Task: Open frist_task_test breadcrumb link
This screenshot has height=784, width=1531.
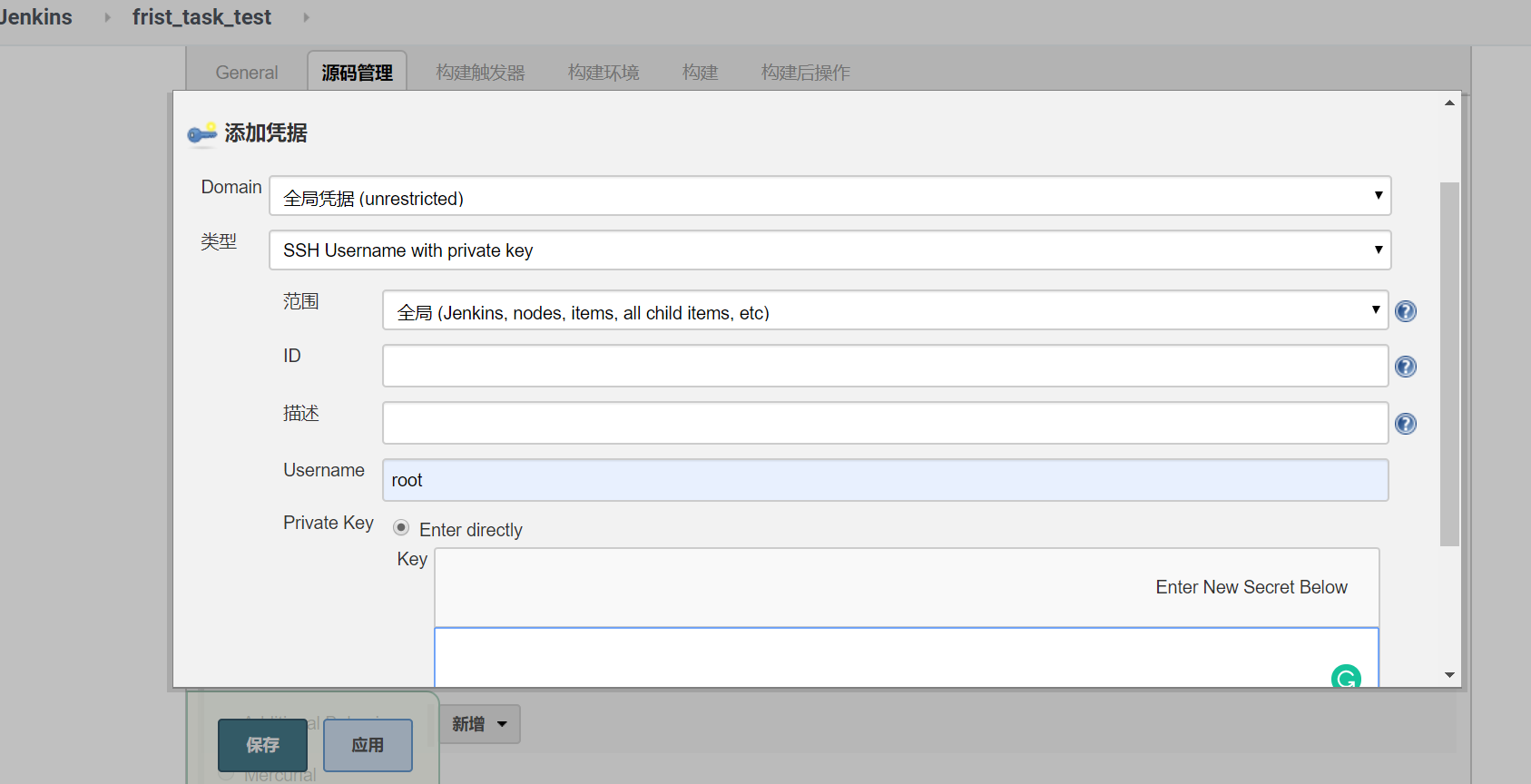Action: [x=201, y=17]
